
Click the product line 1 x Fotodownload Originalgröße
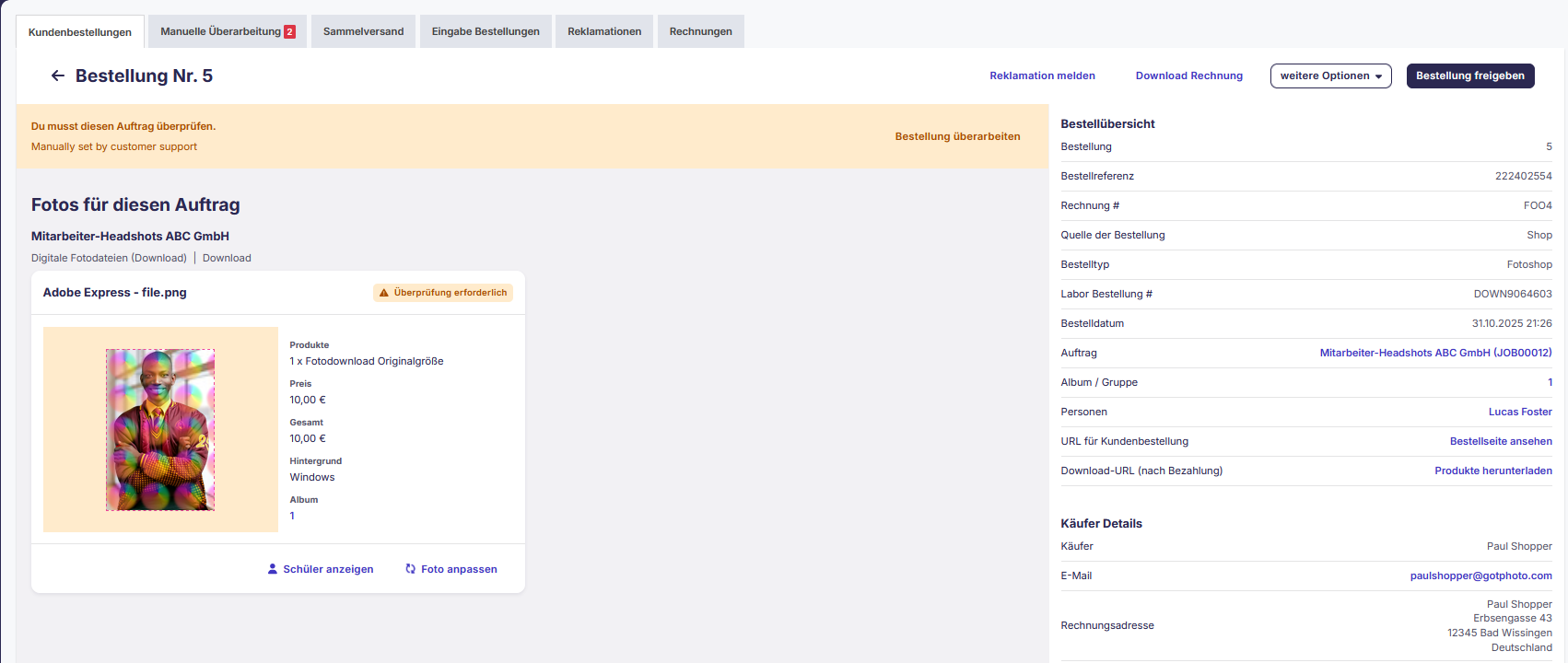pyautogui.click(x=367, y=361)
